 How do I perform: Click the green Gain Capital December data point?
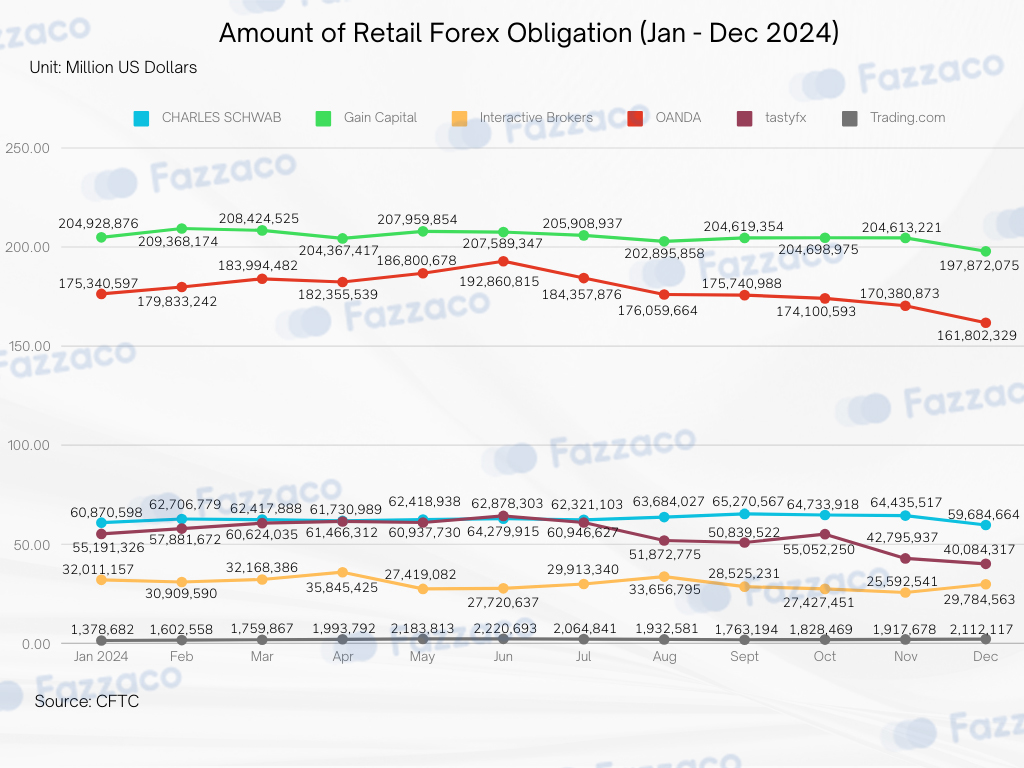(x=985, y=251)
